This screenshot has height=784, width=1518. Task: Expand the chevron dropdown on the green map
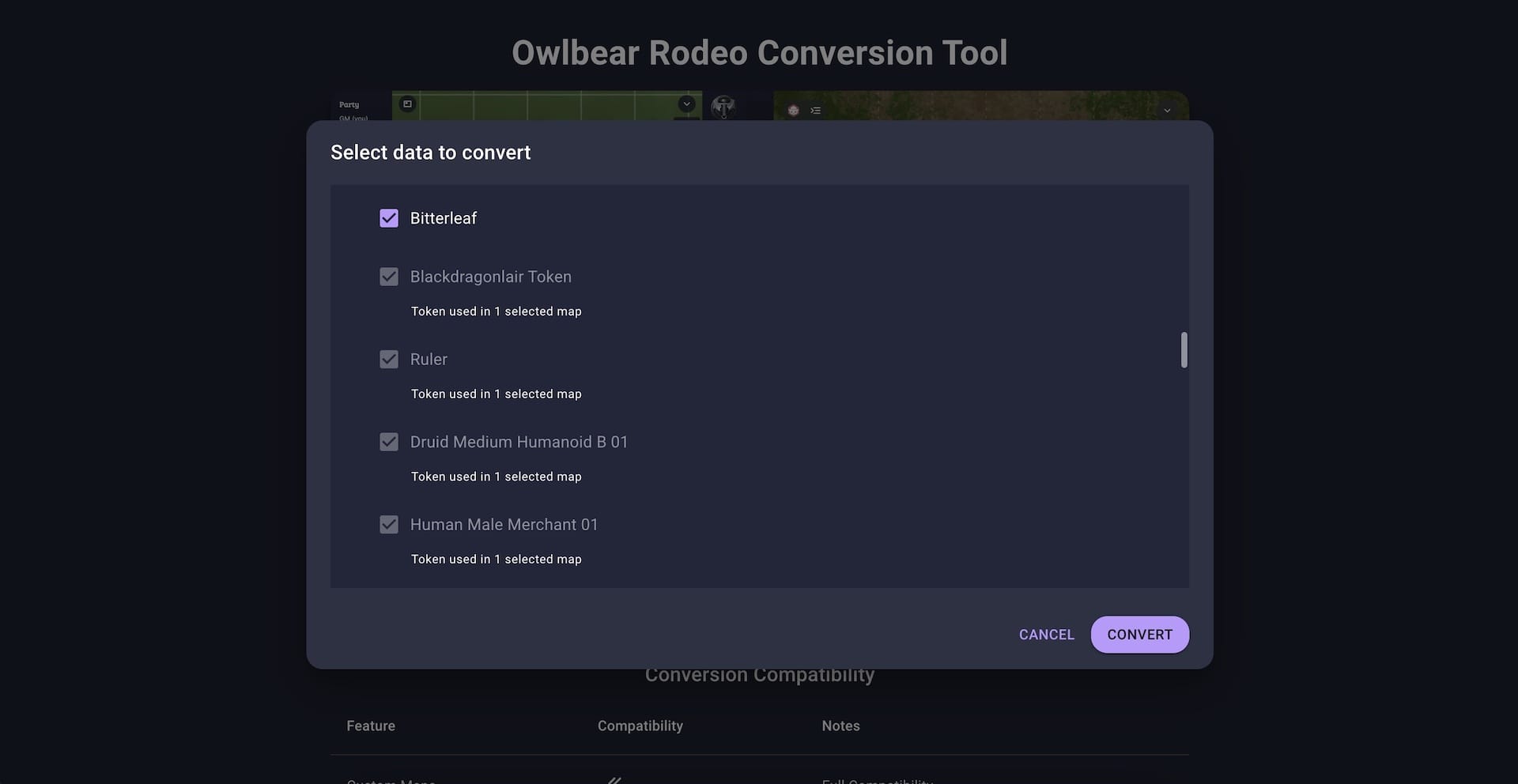point(686,104)
